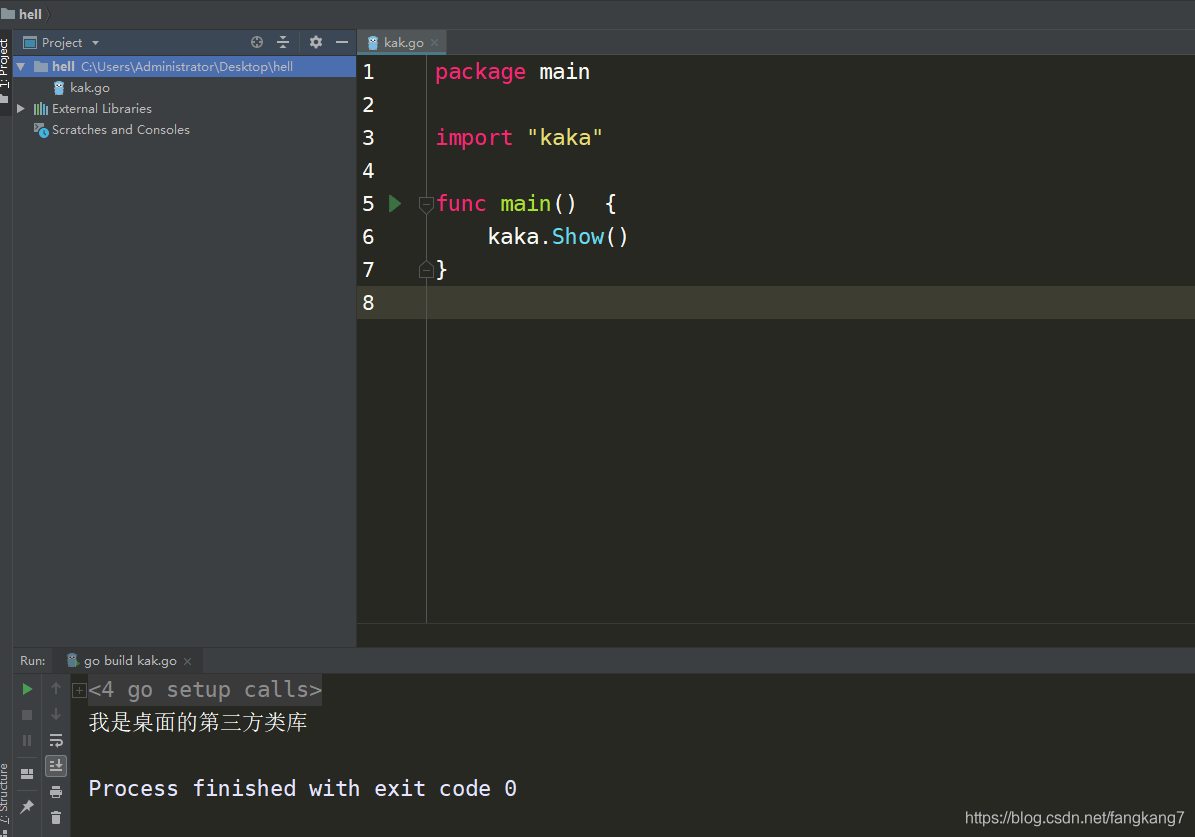Click package main on line 1

click(512, 72)
